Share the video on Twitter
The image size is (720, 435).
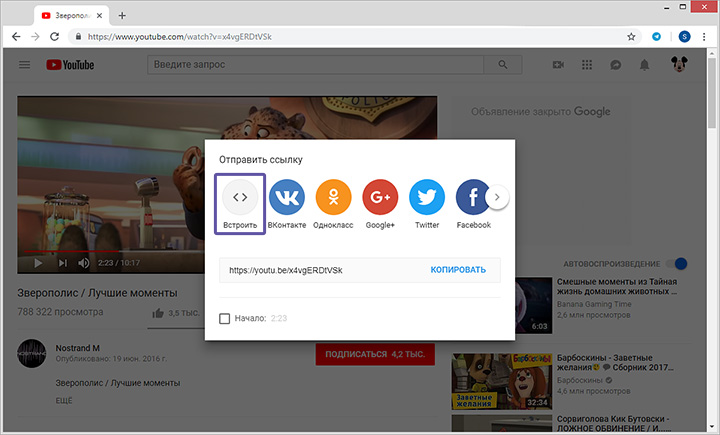tap(427, 197)
